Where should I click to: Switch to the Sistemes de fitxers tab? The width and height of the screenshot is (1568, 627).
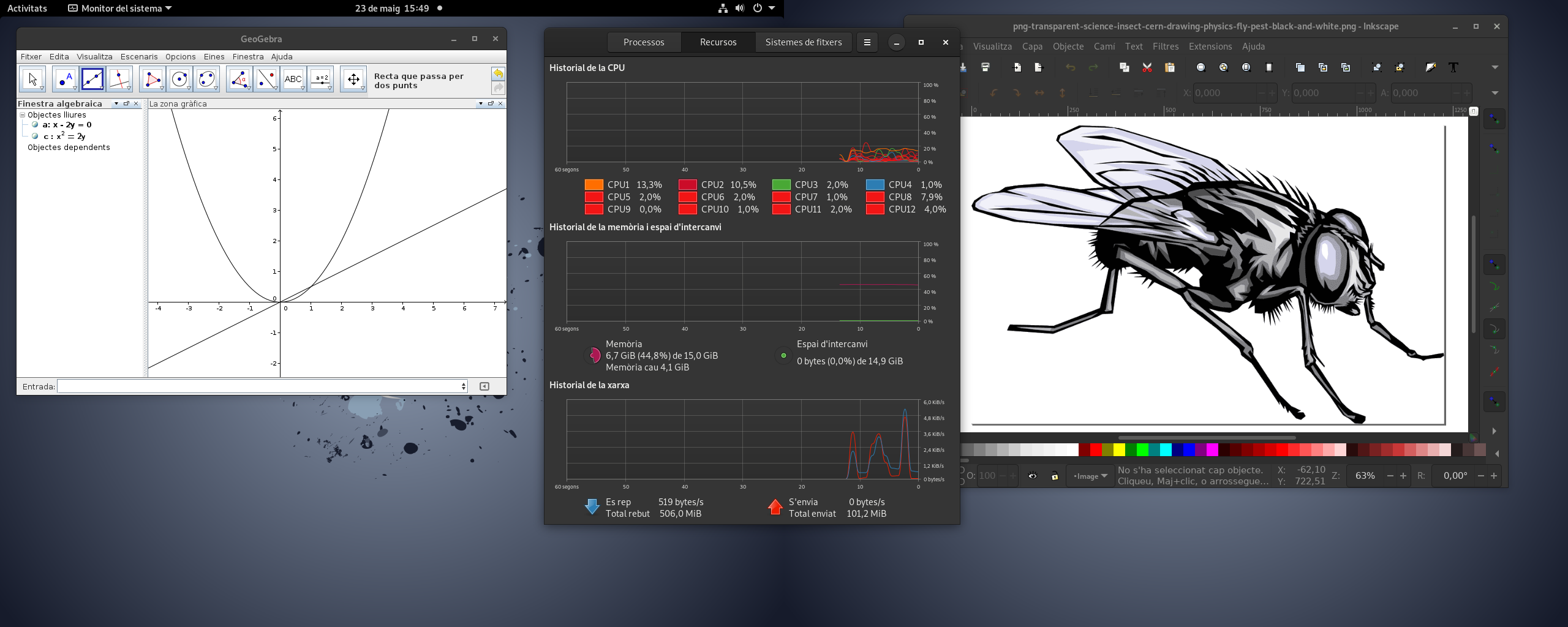[804, 42]
